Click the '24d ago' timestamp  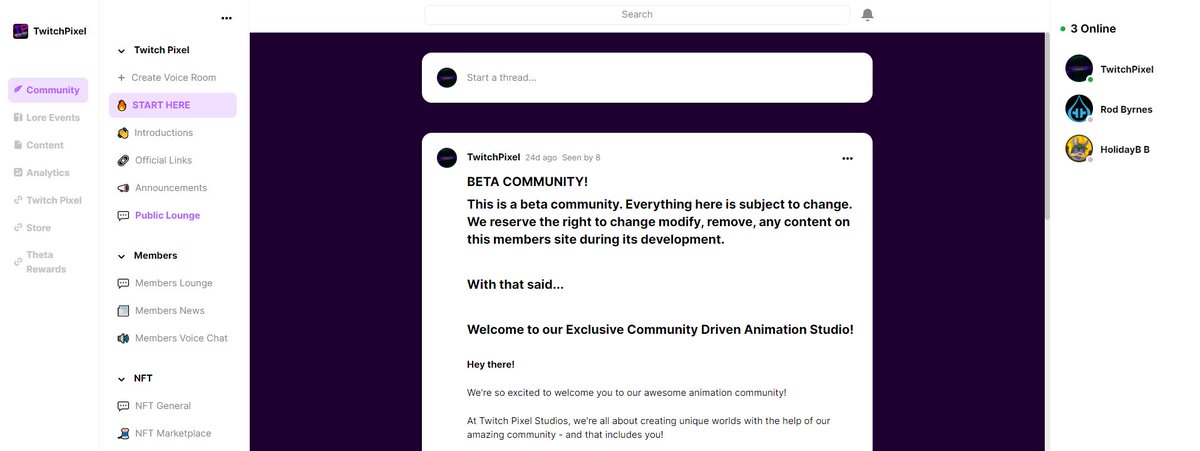[x=541, y=158]
